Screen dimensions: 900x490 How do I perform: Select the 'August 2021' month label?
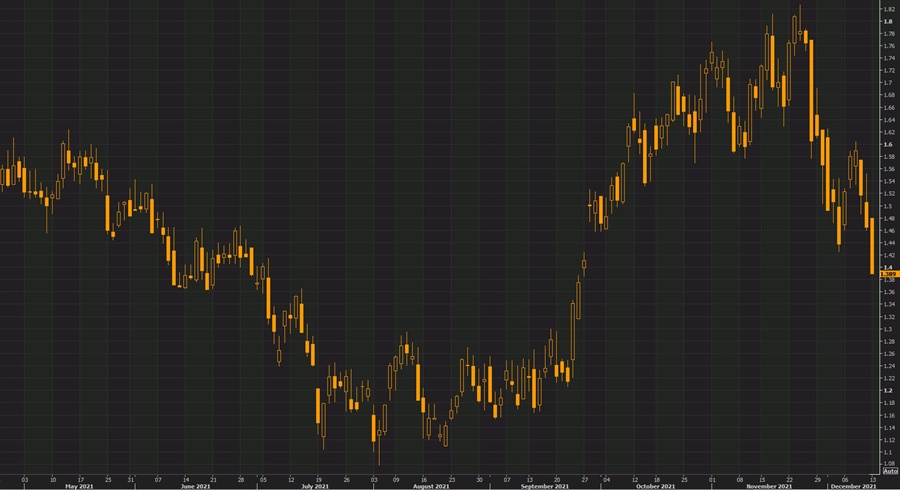(x=431, y=487)
